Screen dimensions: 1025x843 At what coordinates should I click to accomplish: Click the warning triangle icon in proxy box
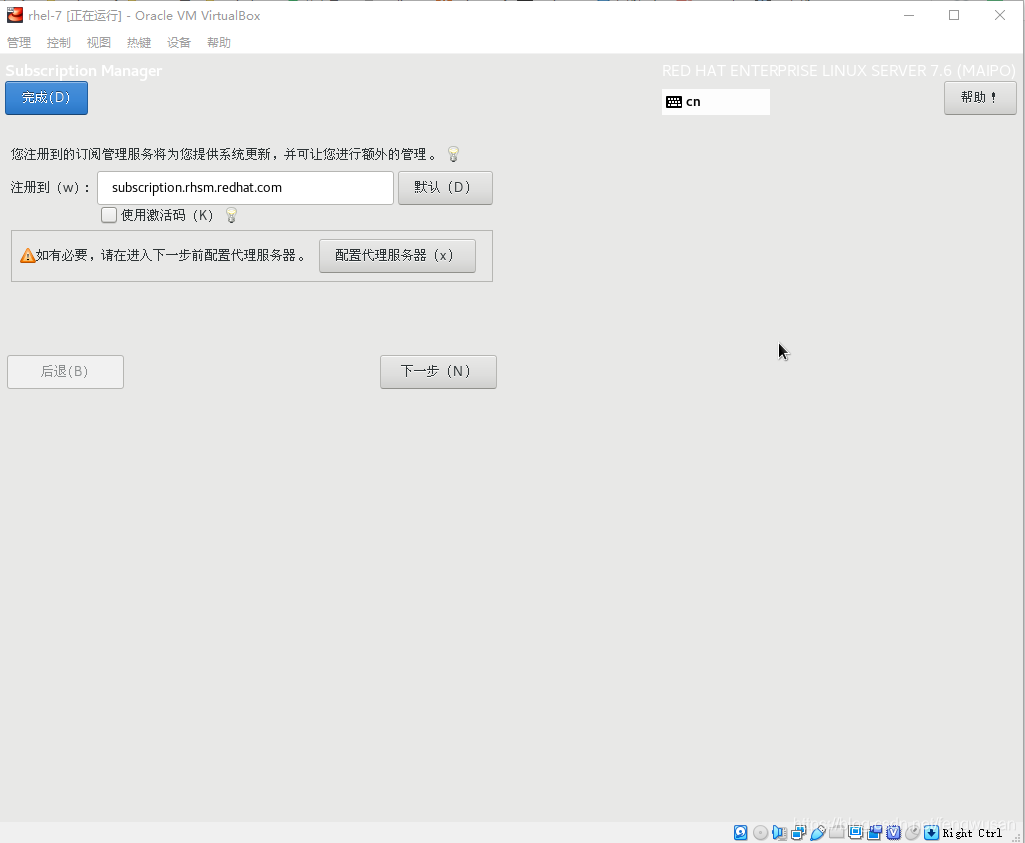[x=27, y=256]
